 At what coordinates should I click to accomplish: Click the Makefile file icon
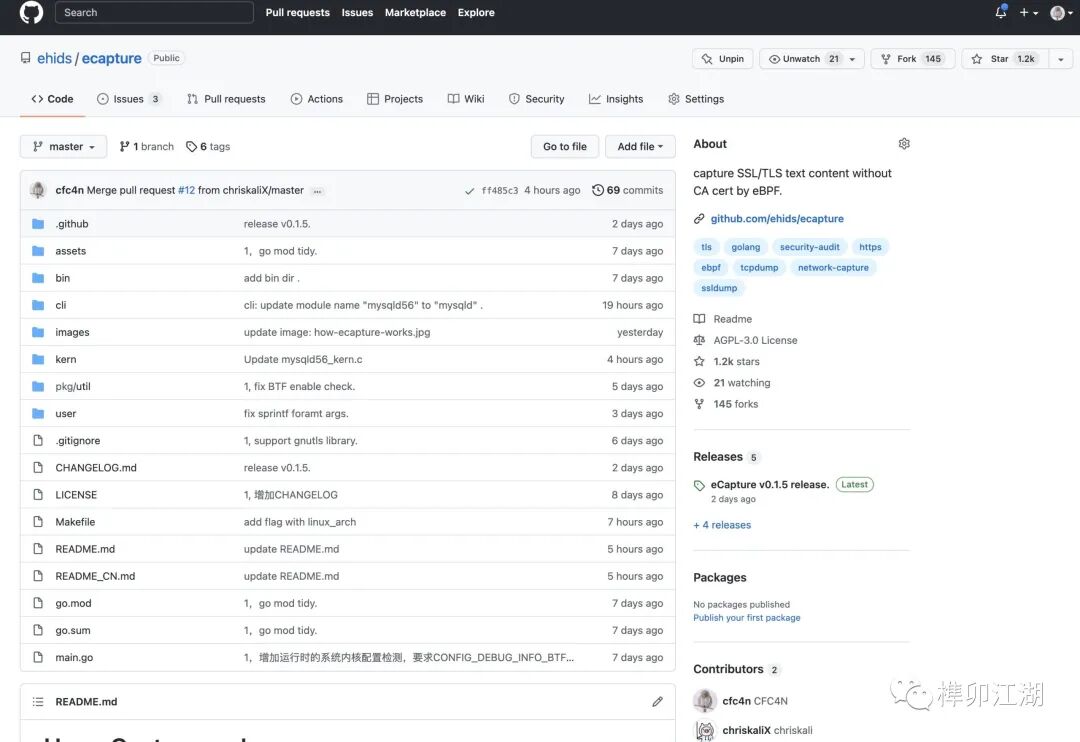[x=38, y=522]
